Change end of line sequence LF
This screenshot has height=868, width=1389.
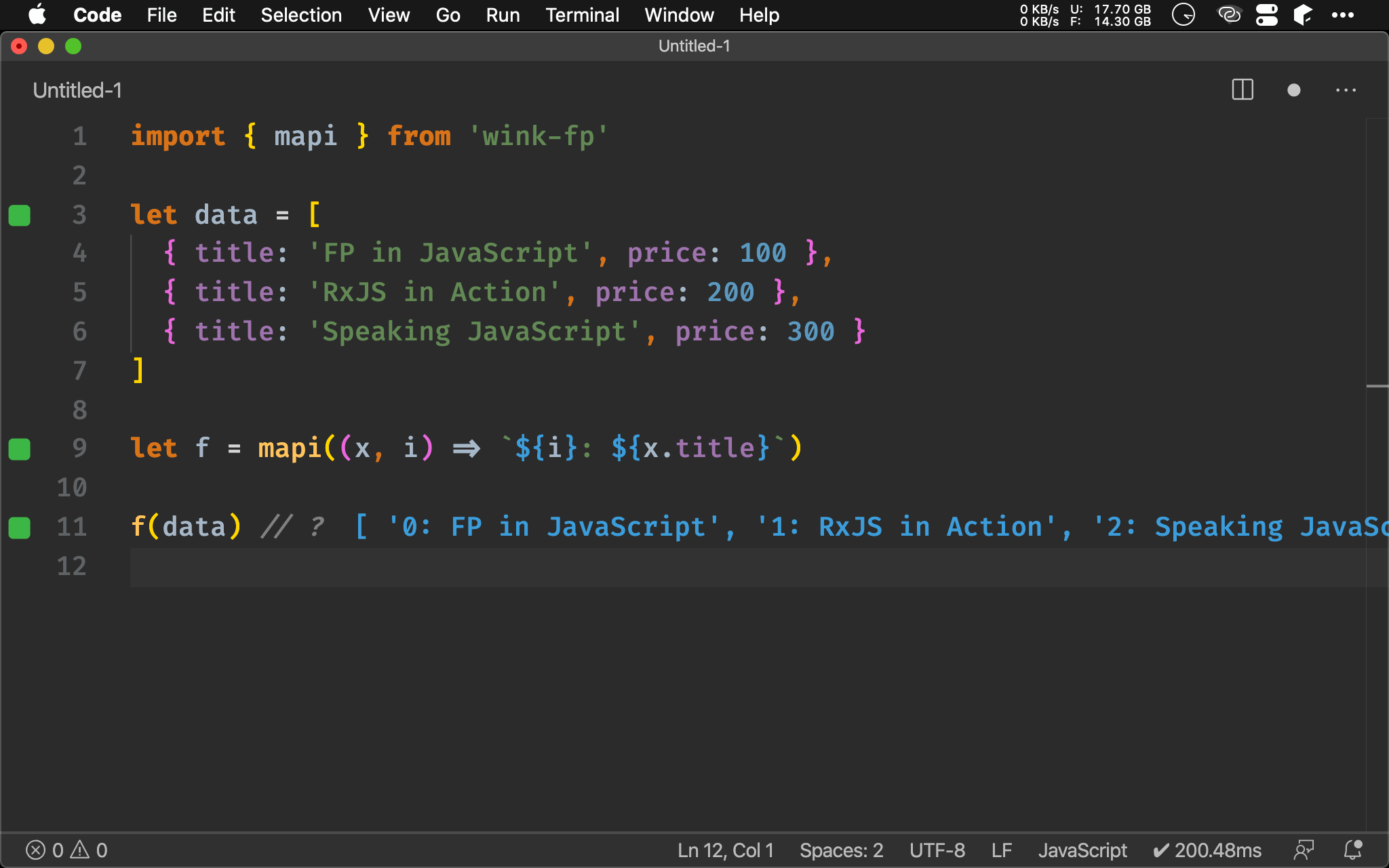1001,850
